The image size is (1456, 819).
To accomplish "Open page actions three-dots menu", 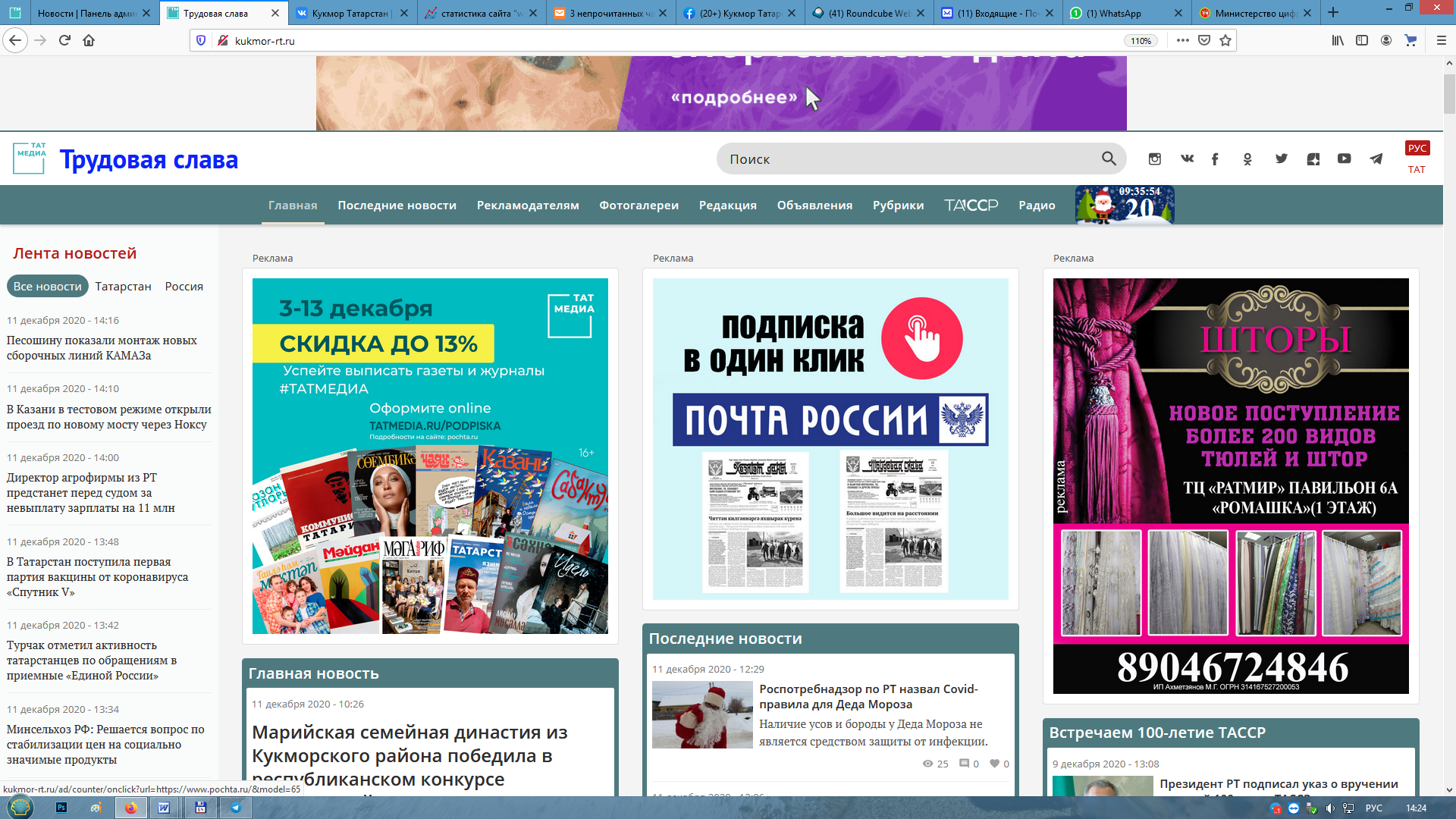I will [x=1182, y=40].
